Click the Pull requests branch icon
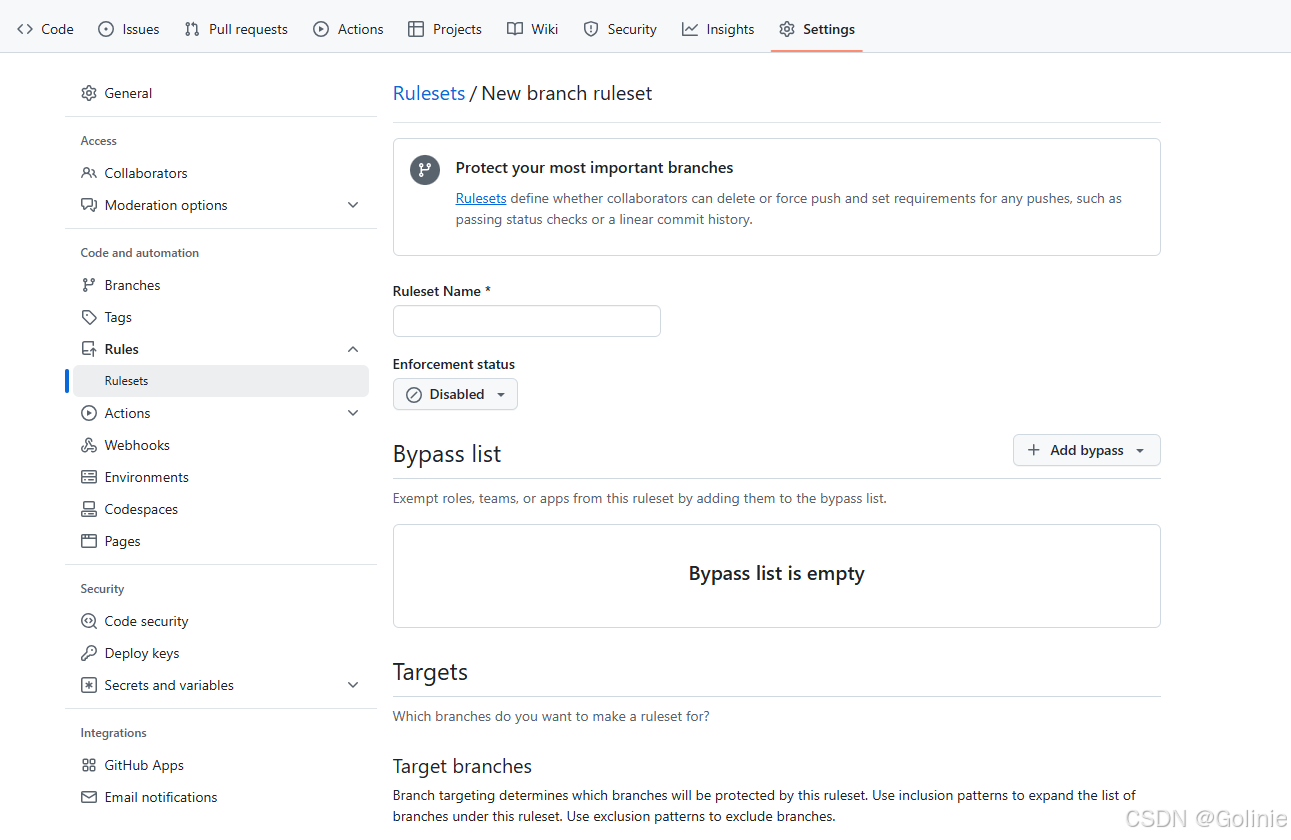The width and height of the screenshot is (1291, 840). point(192,29)
